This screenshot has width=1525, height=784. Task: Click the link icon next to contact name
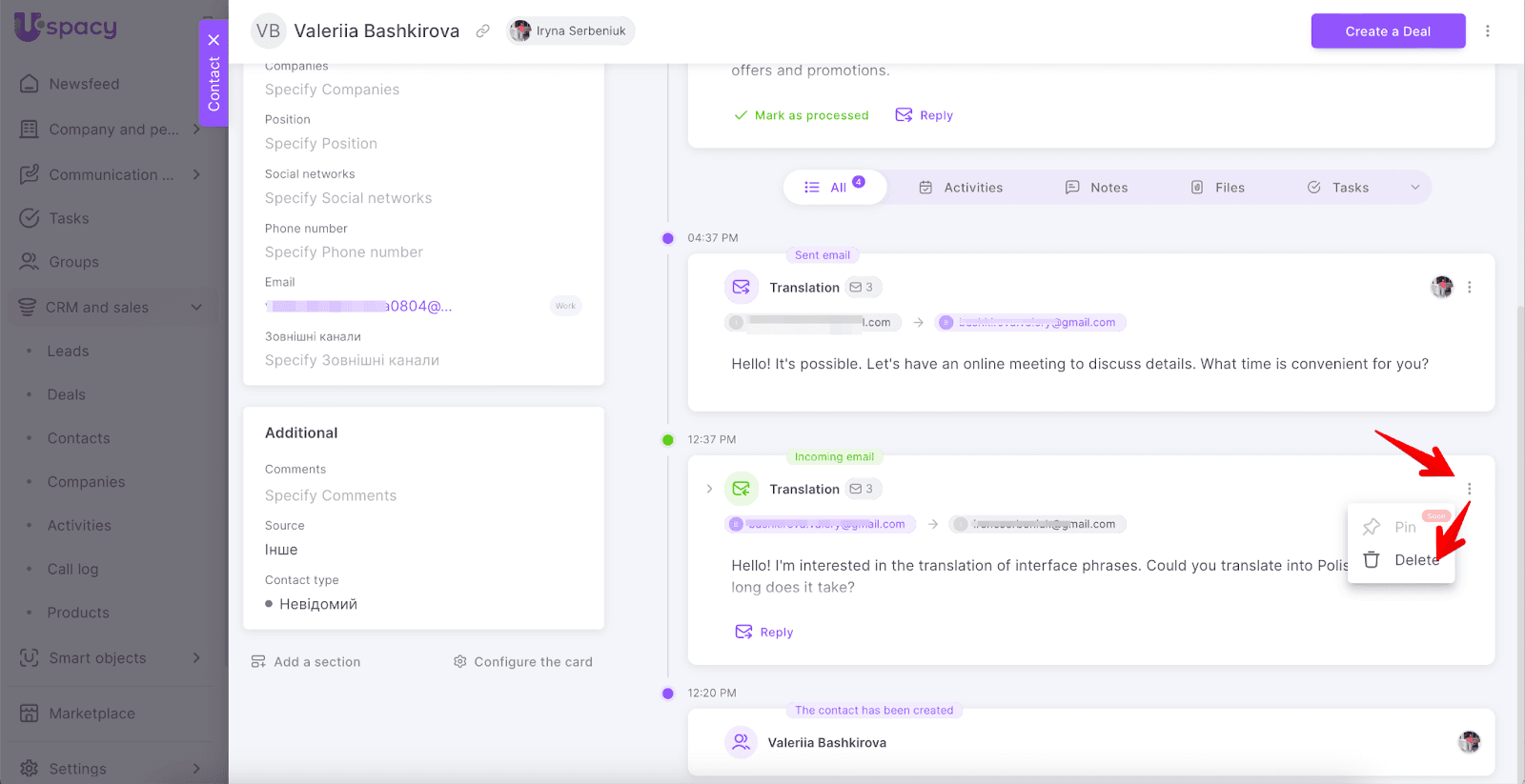[483, 31]
